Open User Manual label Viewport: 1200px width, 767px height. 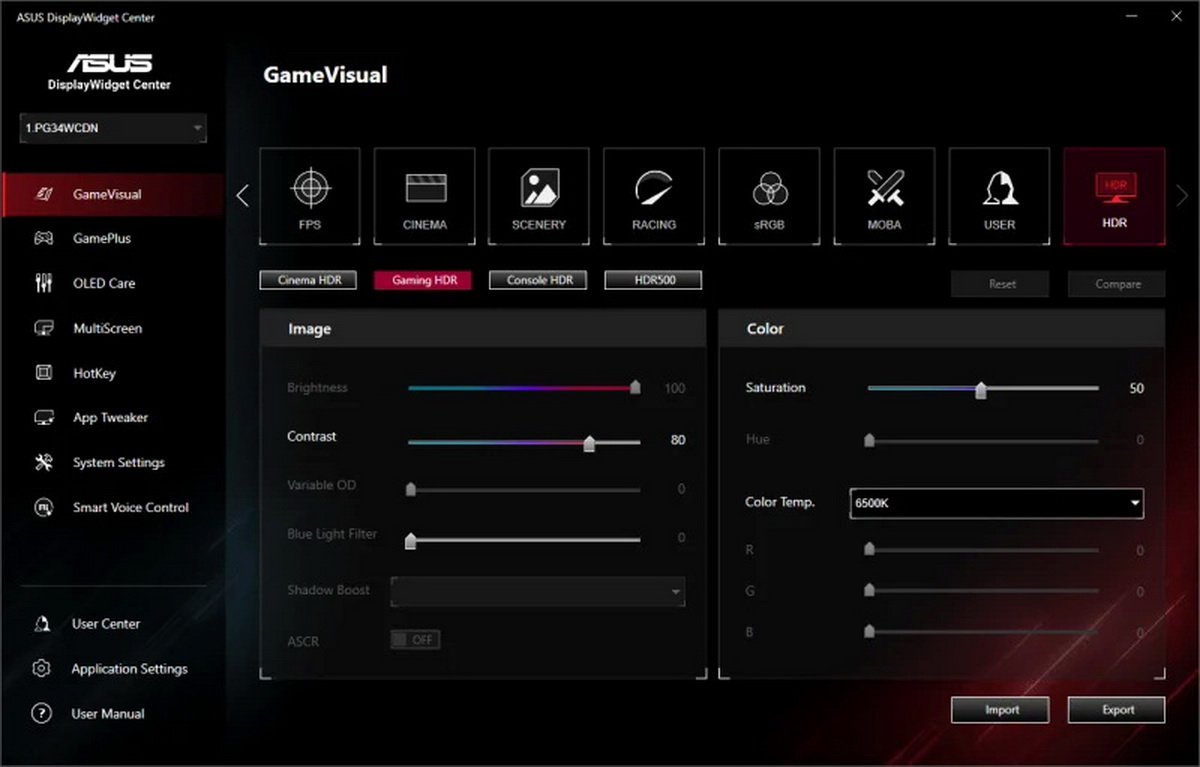108,714
